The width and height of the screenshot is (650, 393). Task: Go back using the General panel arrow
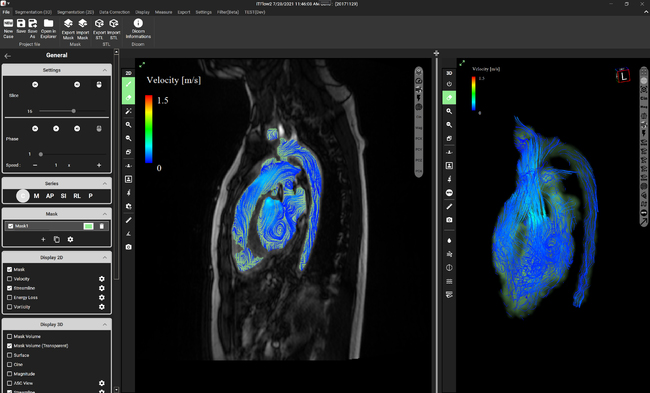click(x=7, y=56)
